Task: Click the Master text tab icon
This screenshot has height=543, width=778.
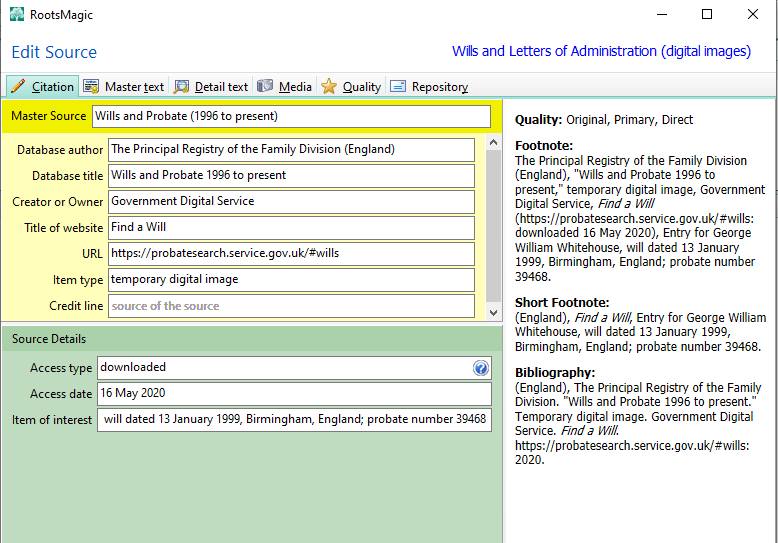Action: coord(91,86)
